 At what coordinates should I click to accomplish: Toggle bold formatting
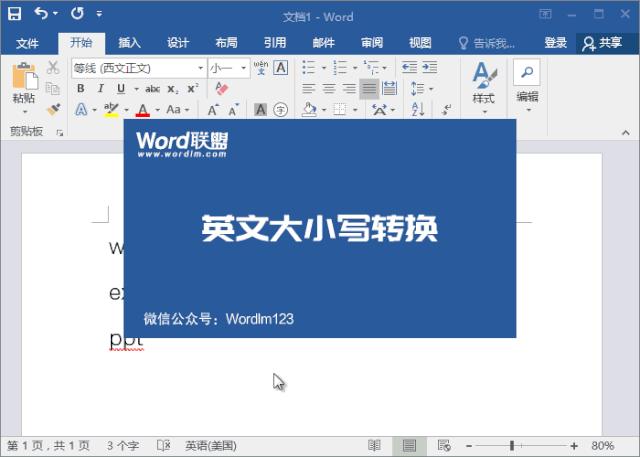click(x=80, y=88)
